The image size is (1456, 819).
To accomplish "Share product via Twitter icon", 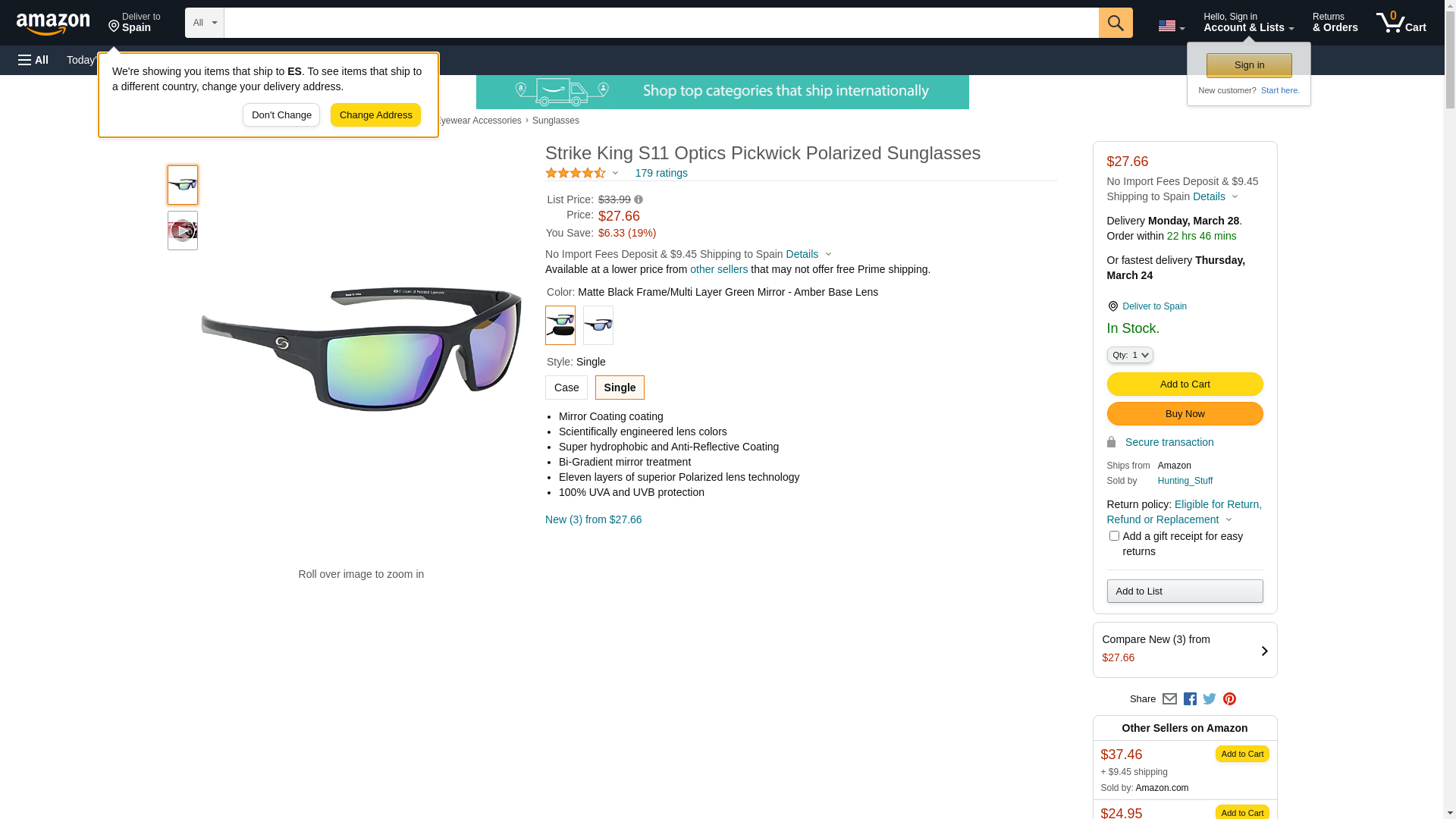I will (x=1209, y=699).
